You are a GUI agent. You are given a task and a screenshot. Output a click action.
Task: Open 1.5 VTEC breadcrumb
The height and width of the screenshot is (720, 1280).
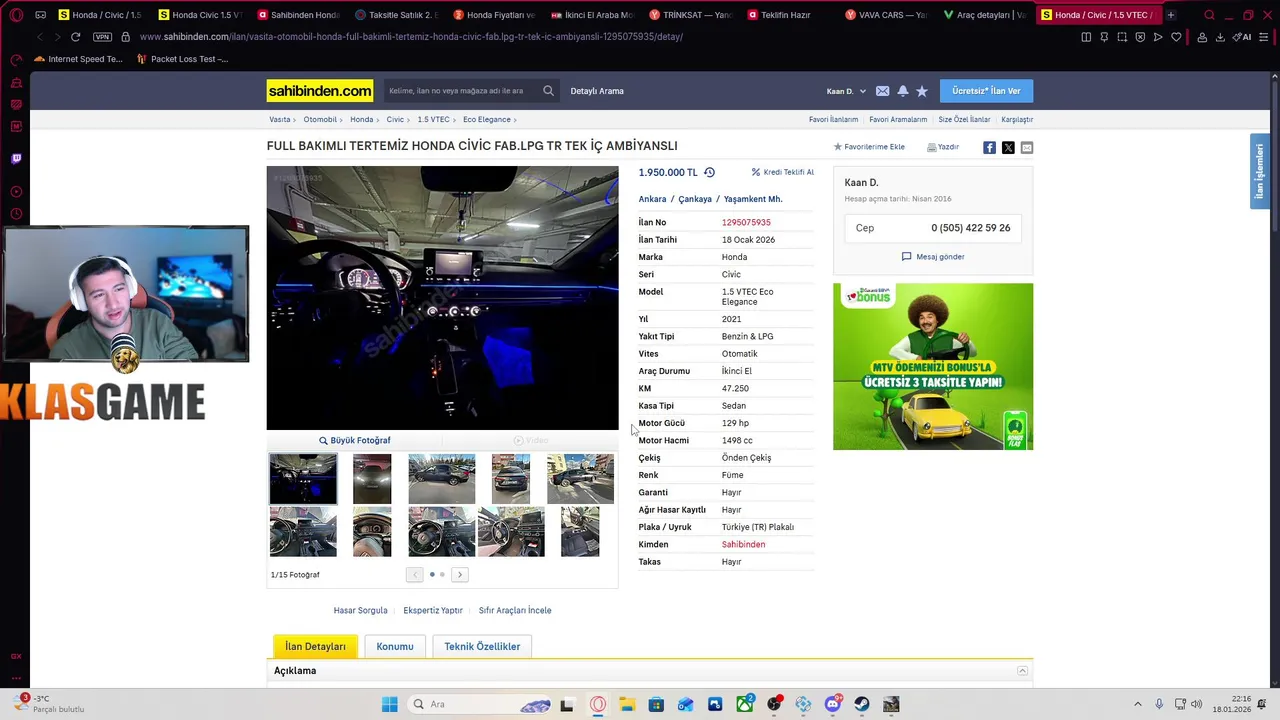(433, 119)
